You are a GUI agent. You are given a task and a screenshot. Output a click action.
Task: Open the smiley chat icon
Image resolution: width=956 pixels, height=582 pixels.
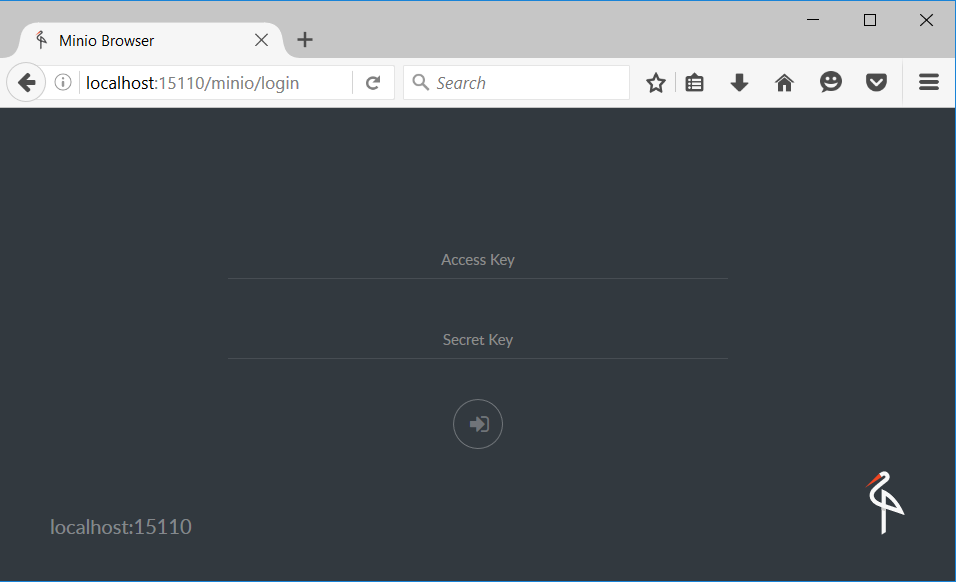pyautogui.click(x=830, y=82)
